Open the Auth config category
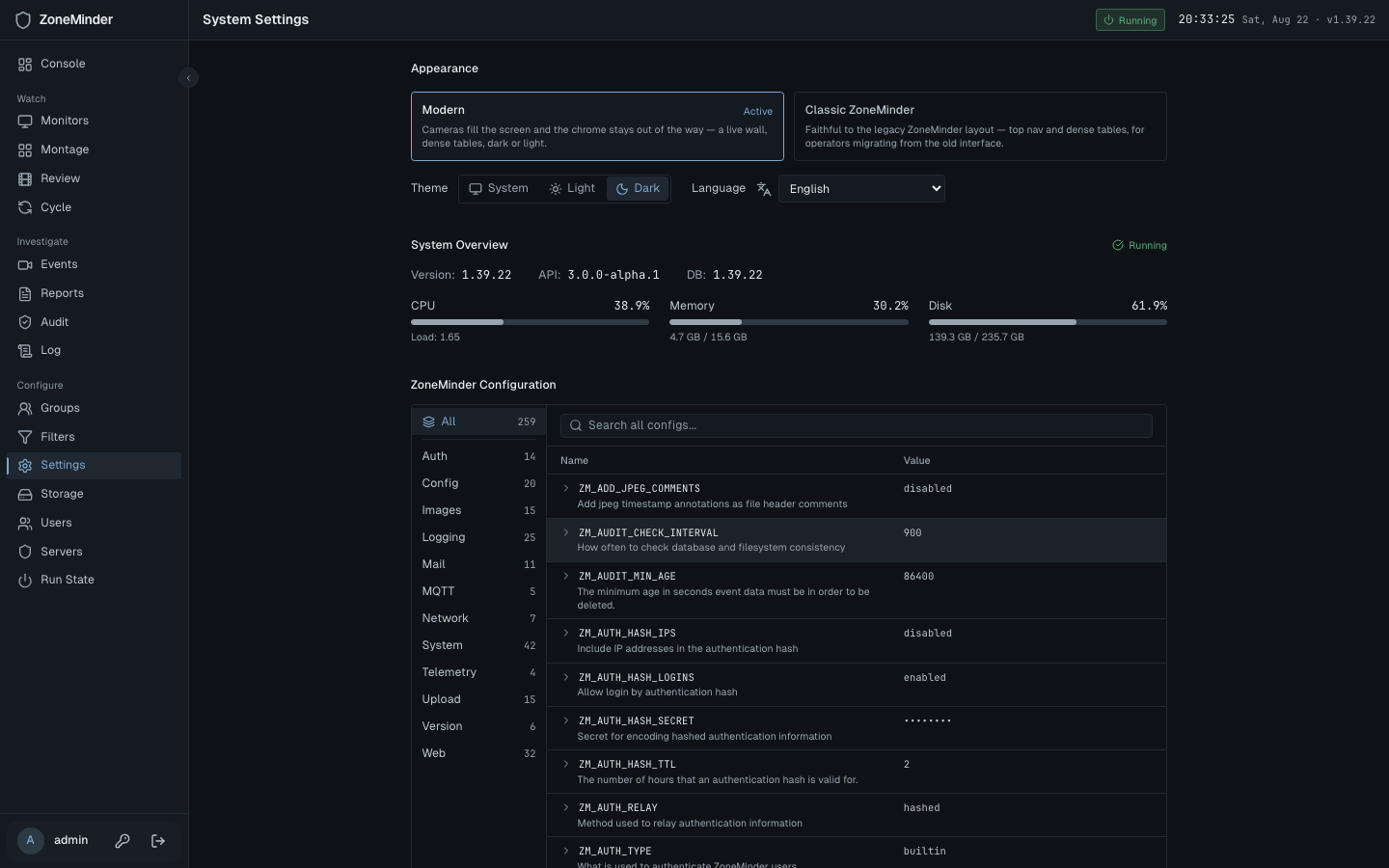The image size is (1389, 868). pyautogui.click(x=478, y=456)
